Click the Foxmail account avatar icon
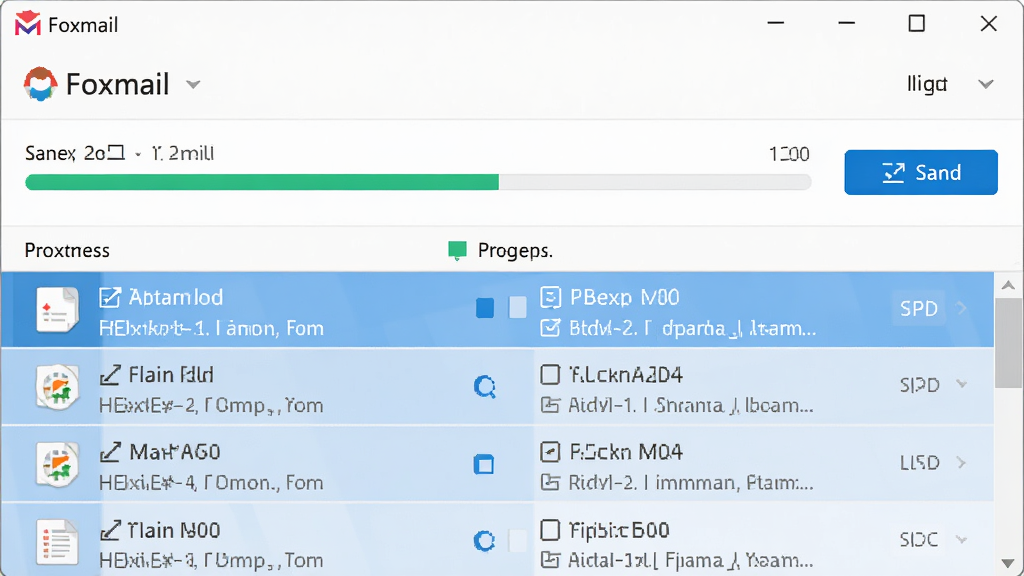This screenshot has height=576, width=1024. point(40,84)
